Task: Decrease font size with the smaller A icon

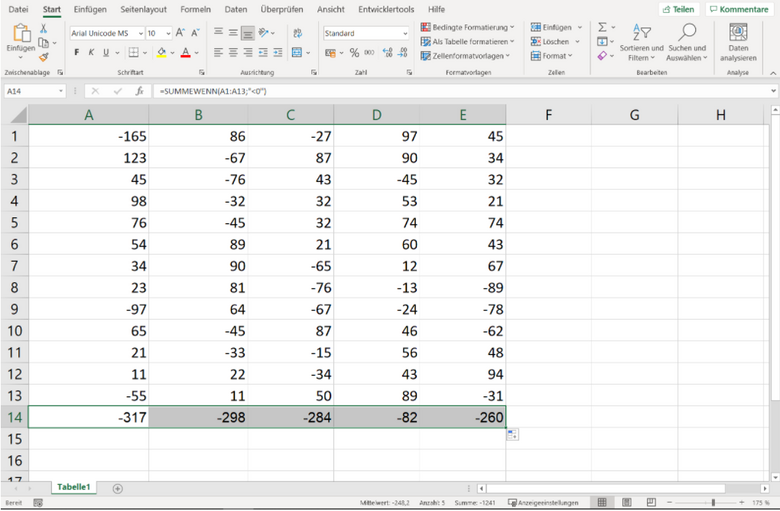Action: pos(195,33)
